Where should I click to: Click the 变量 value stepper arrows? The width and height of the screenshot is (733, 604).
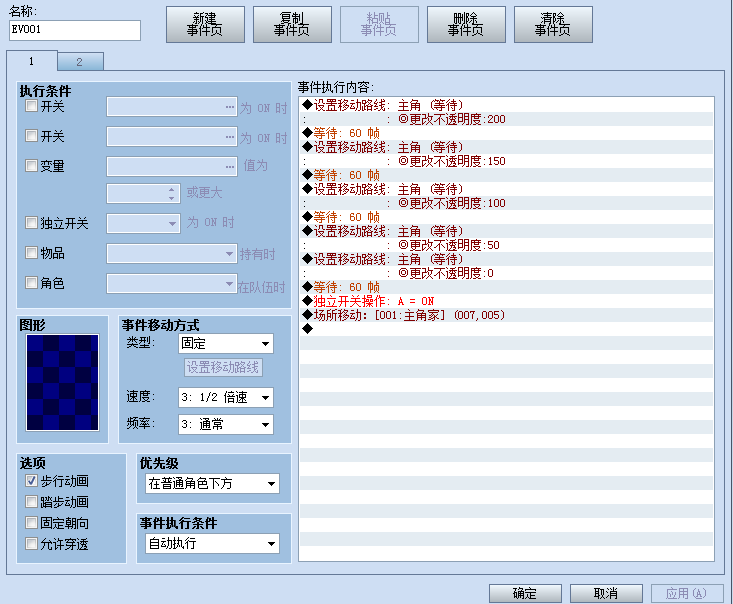point(172,194)
